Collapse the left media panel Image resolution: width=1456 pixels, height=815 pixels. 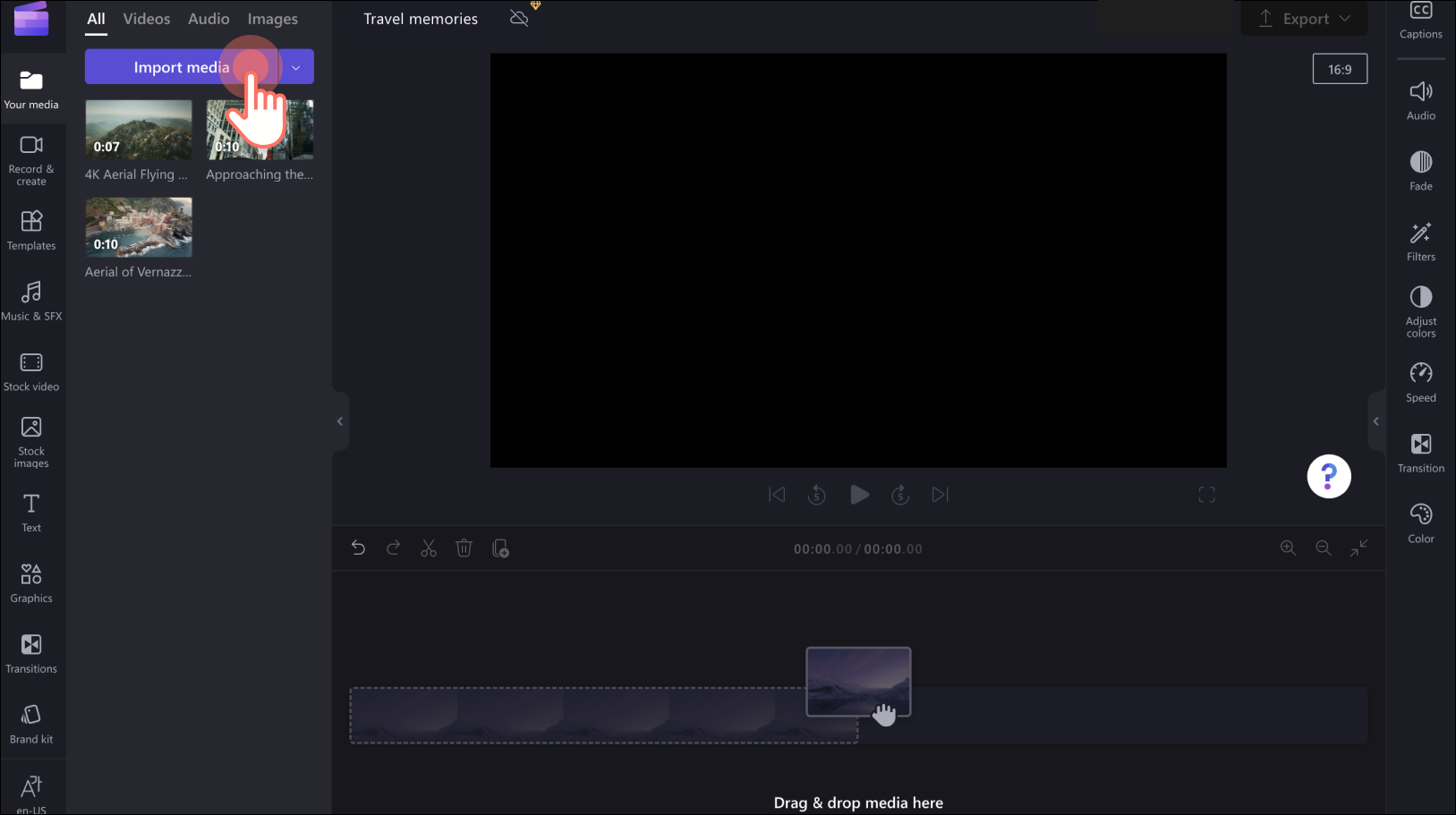pyautogui.click(x=340, y=421)
